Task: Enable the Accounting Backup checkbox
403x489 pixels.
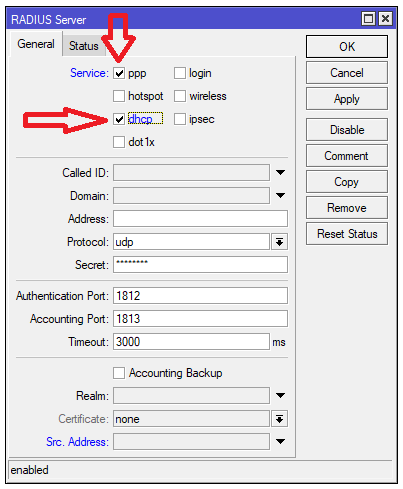Action: 119,373
